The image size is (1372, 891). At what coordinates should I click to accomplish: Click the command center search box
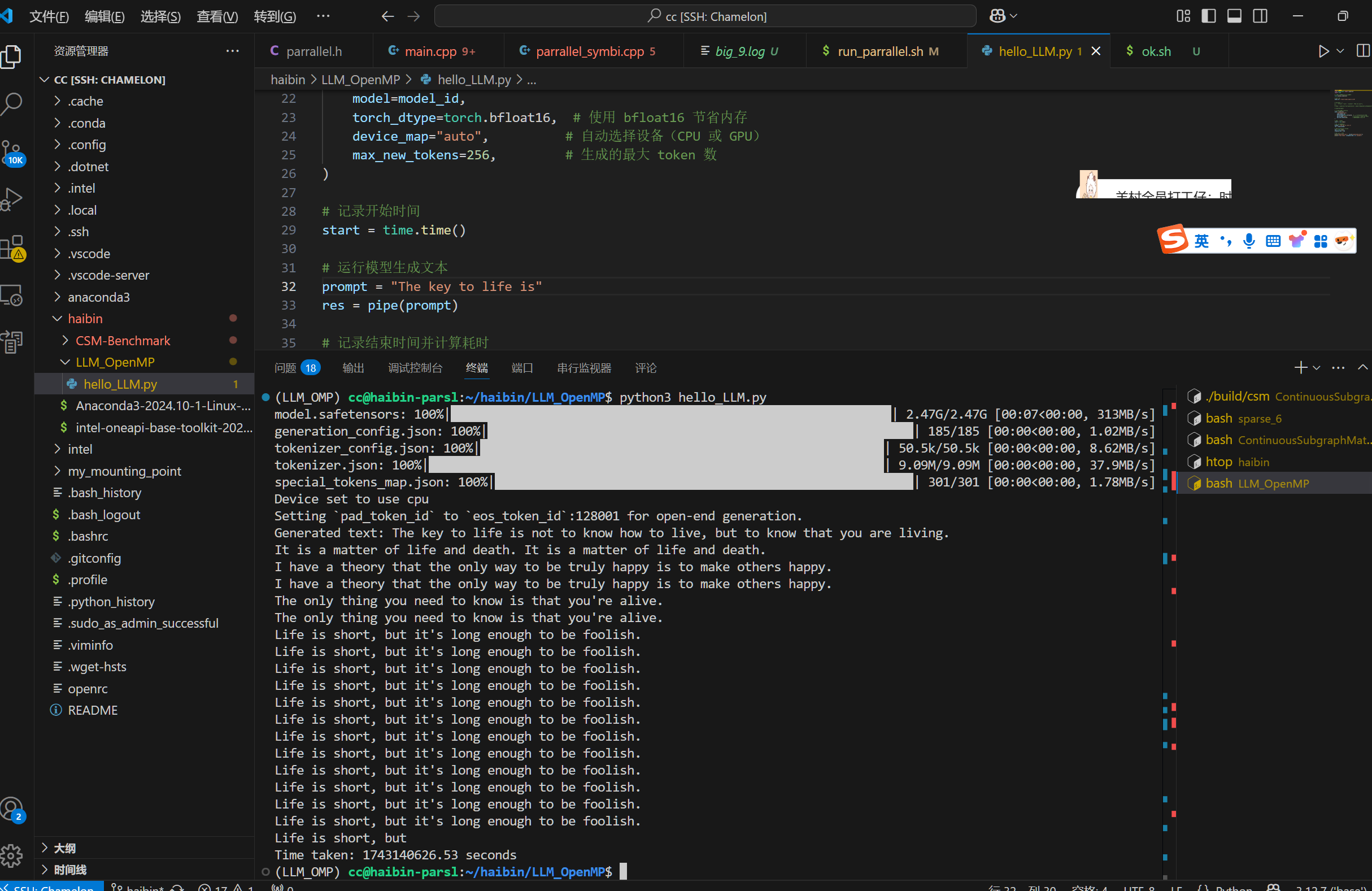[x=704, y=16]
